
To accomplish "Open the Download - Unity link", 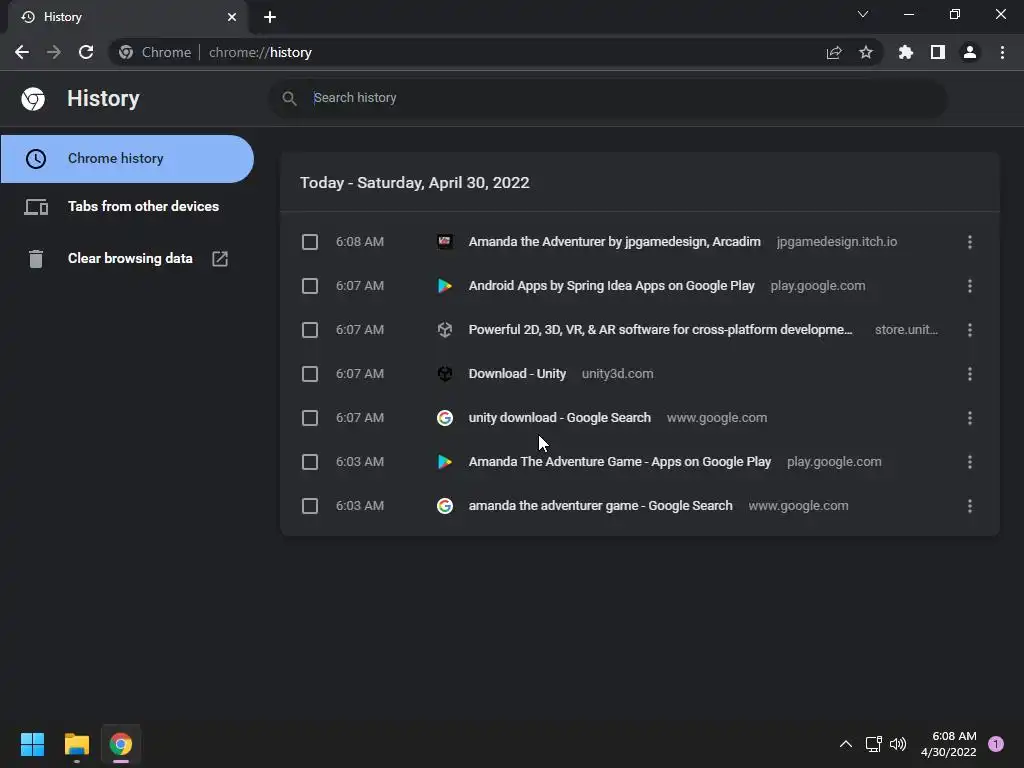I will pyautogui.click(x=517, y=374).
